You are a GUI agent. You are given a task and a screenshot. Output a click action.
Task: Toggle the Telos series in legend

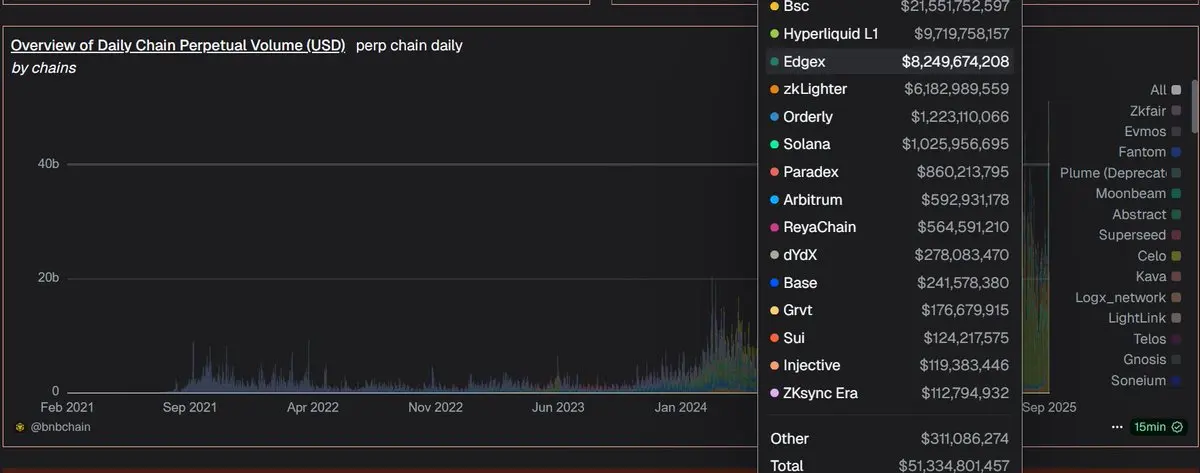(x=1159, y=339)
